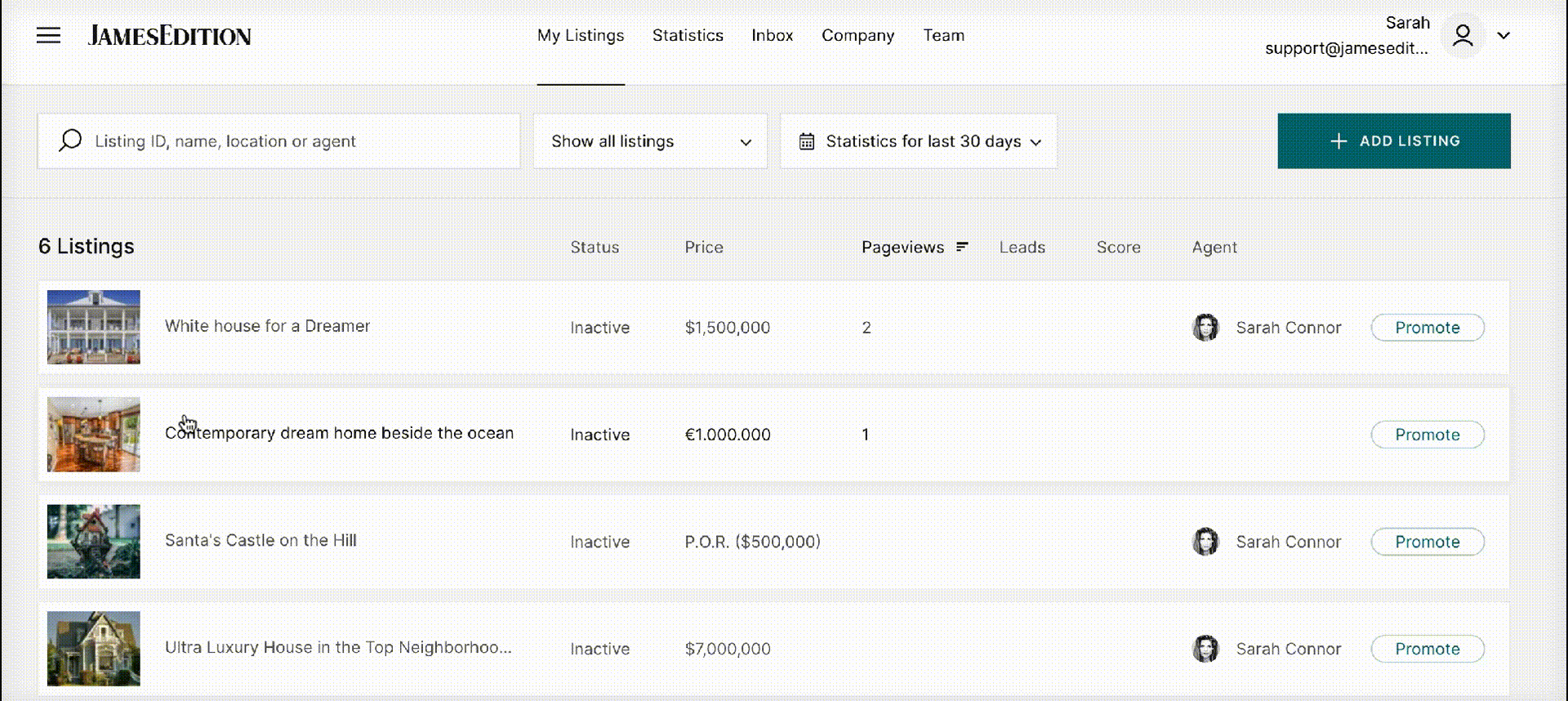Click the $7,000,000 price
Viewport: 1568px width, 701px height.
tap(728, 649)
